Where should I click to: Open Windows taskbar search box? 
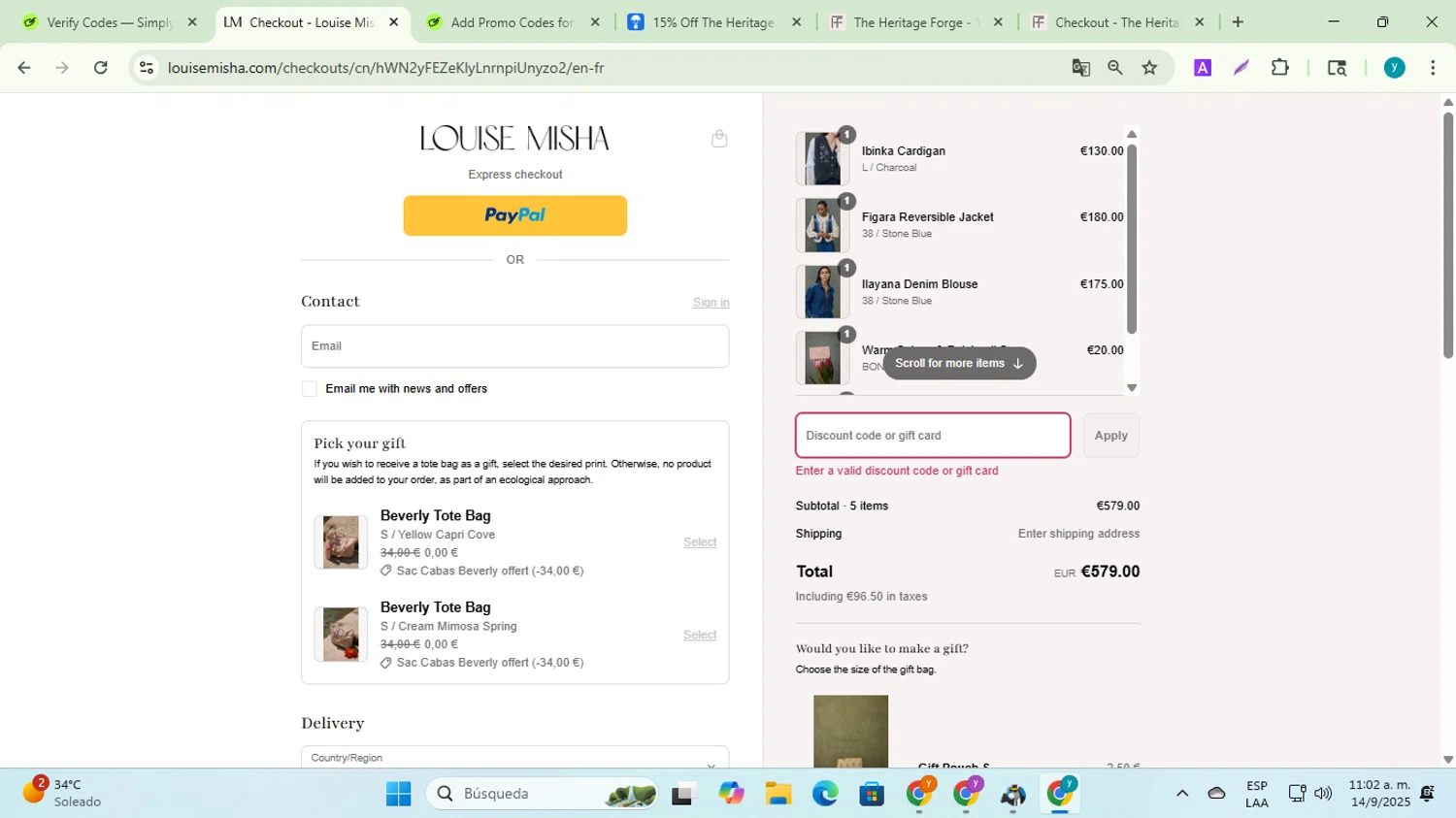coord(542,794)
